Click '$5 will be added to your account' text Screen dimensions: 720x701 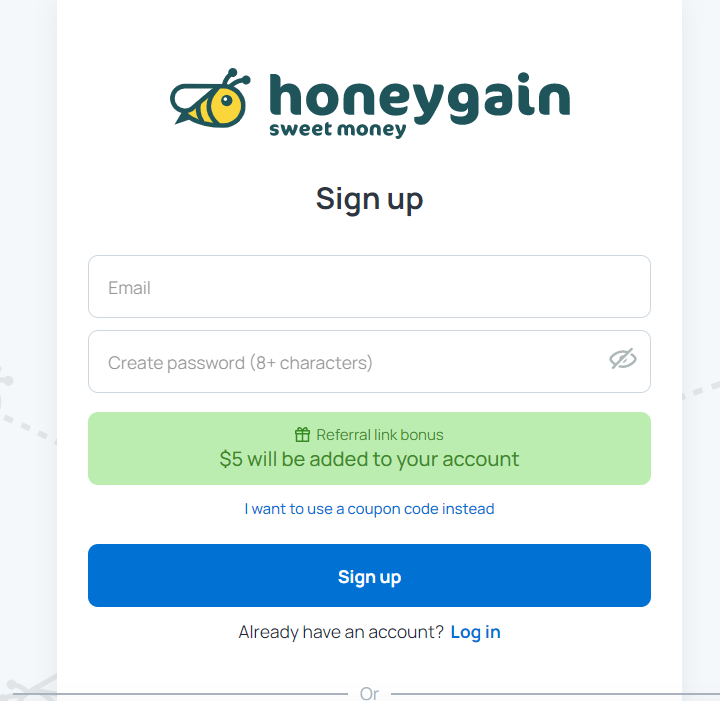[x=369, y=459]
